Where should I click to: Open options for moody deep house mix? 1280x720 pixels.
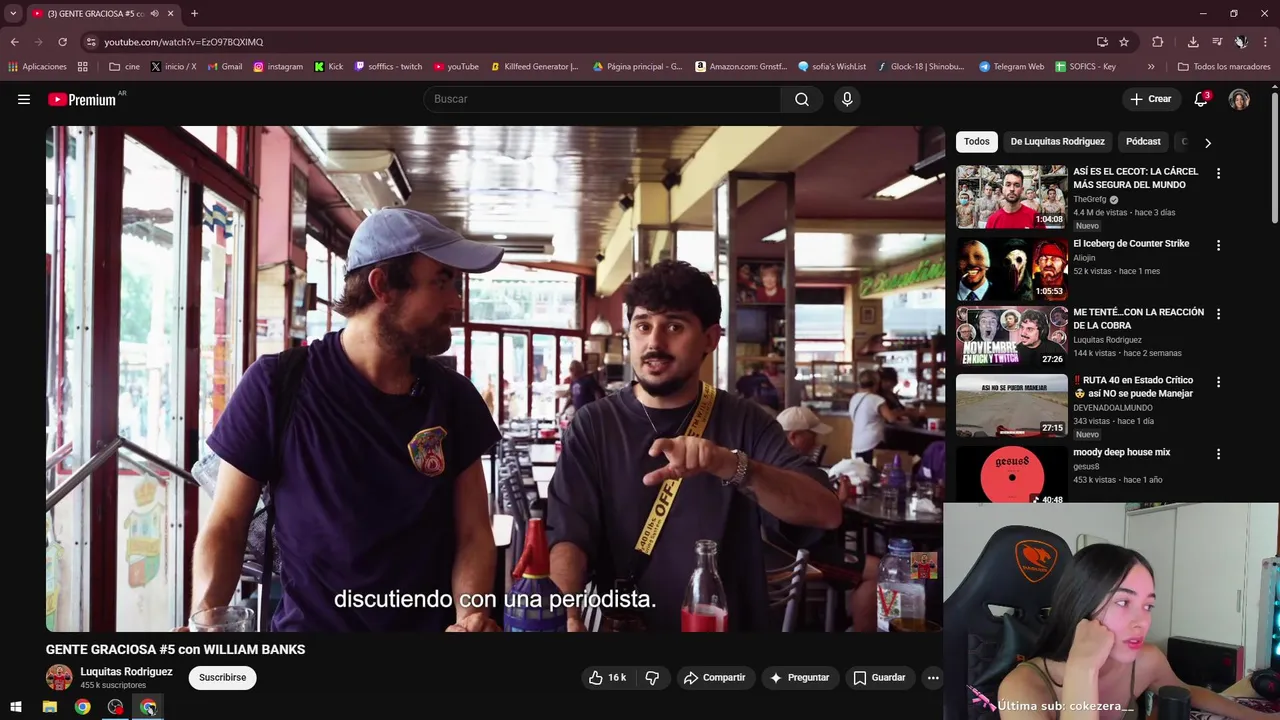[1218, 454]
